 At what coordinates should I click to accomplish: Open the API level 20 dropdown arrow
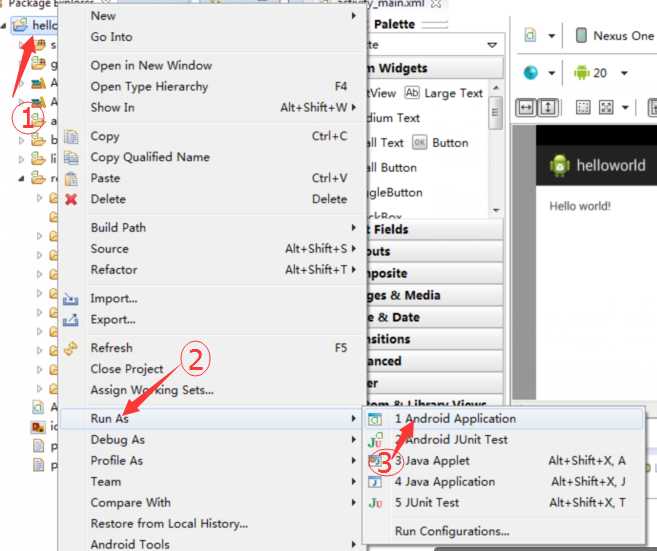click(x=624, y=73)
